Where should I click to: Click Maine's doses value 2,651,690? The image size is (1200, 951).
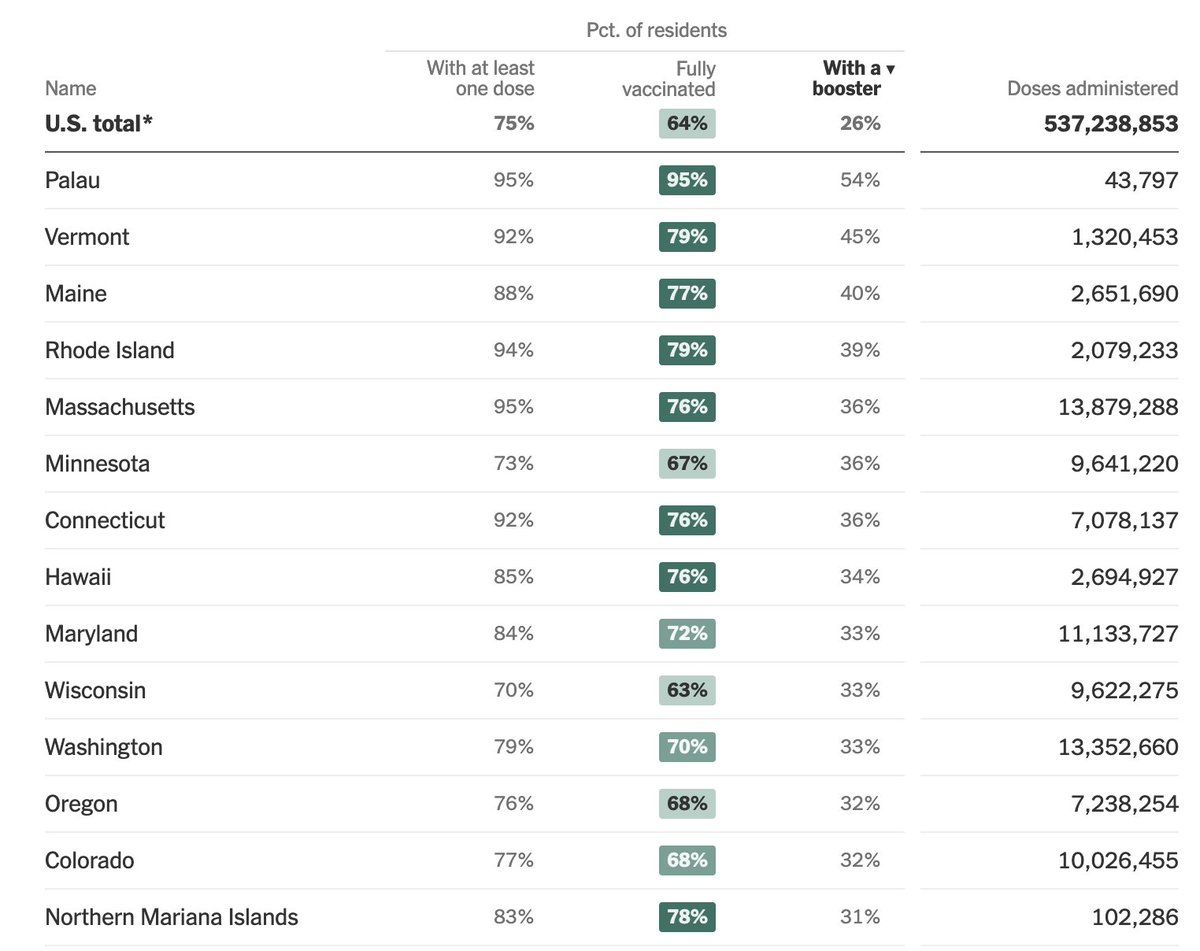(1124, 294)
